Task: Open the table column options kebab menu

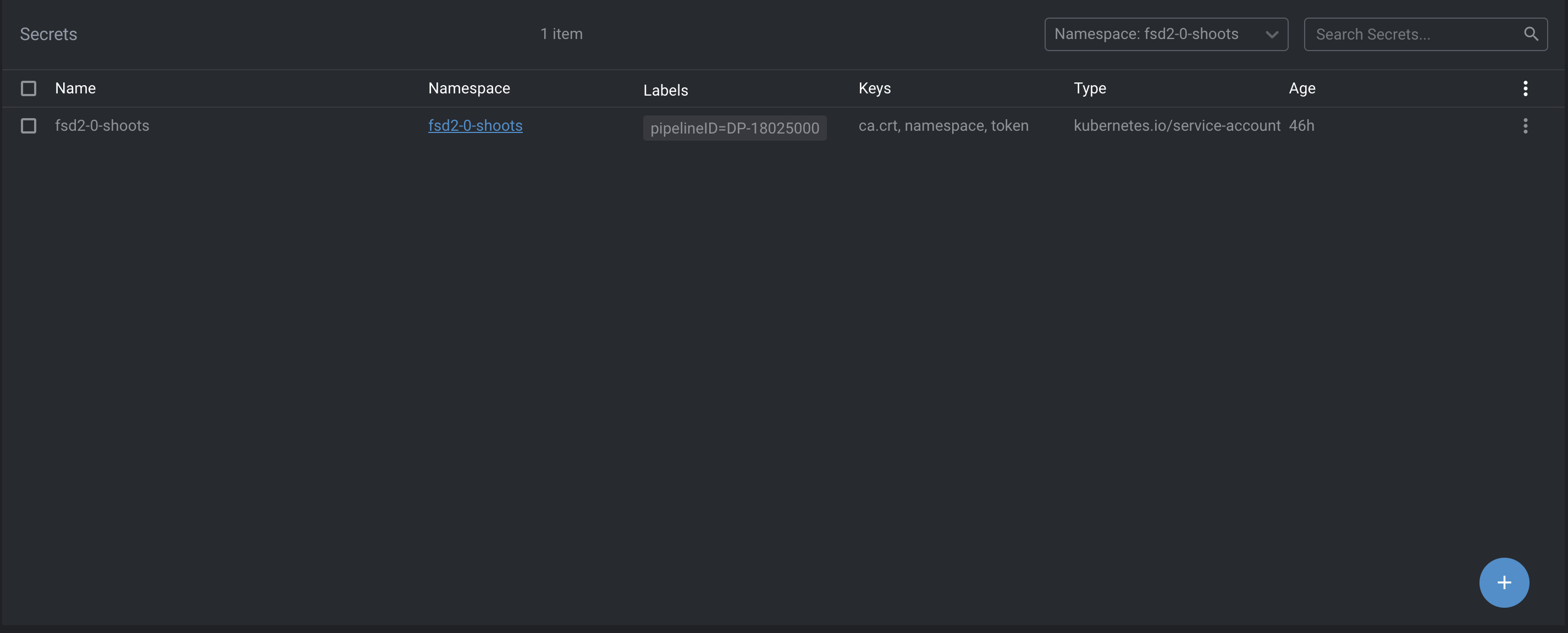Action: point(1525,88)
